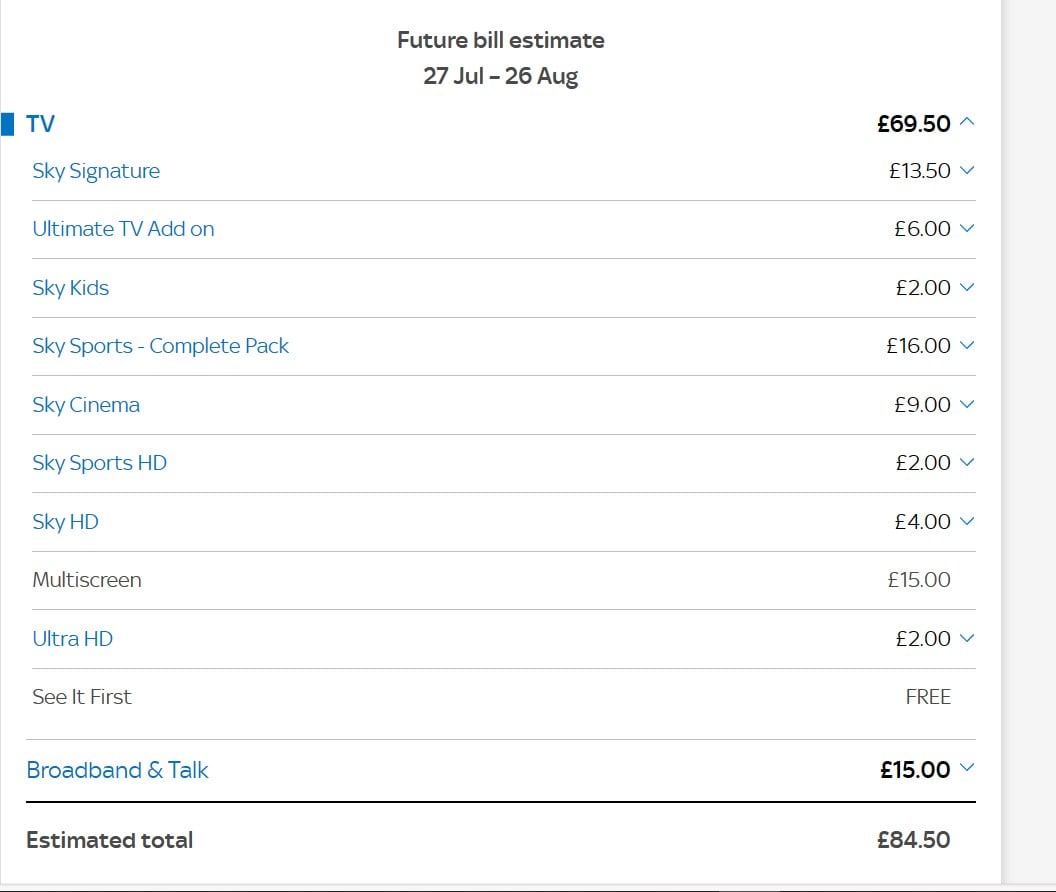Open the Sky Signature link
Viewport: 1056px width, 892px height.
(x=96, y=171)
